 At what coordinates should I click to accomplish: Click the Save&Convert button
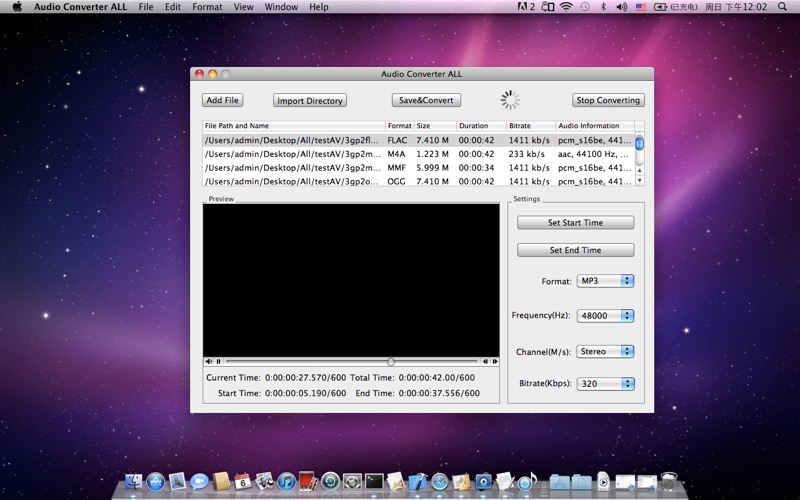coord(426,100)
